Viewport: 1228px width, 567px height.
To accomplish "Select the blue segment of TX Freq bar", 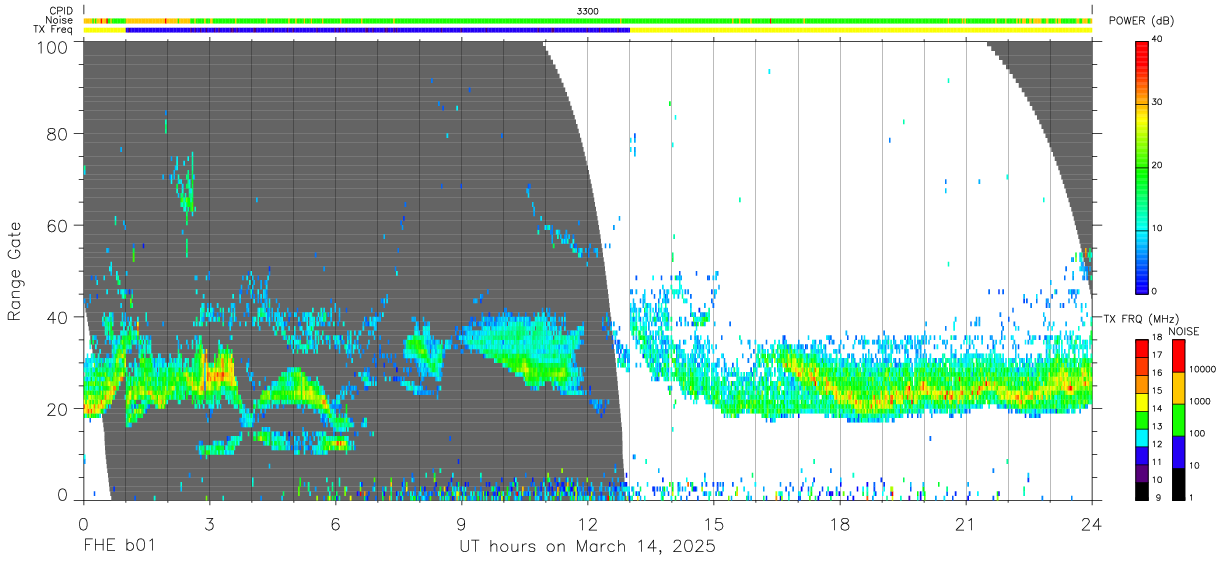I will pos(378,30).
